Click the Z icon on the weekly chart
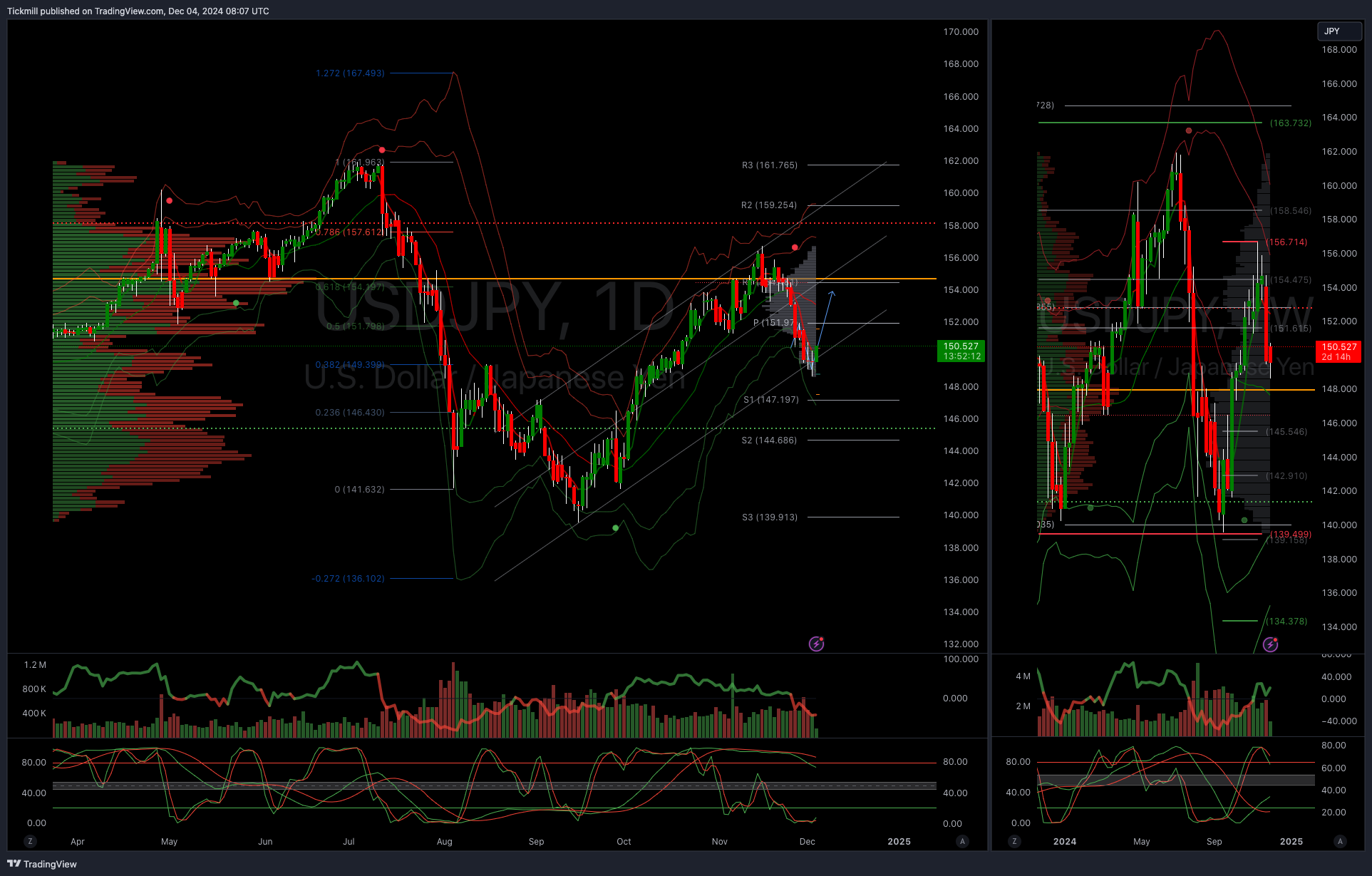 point(1014,841)
